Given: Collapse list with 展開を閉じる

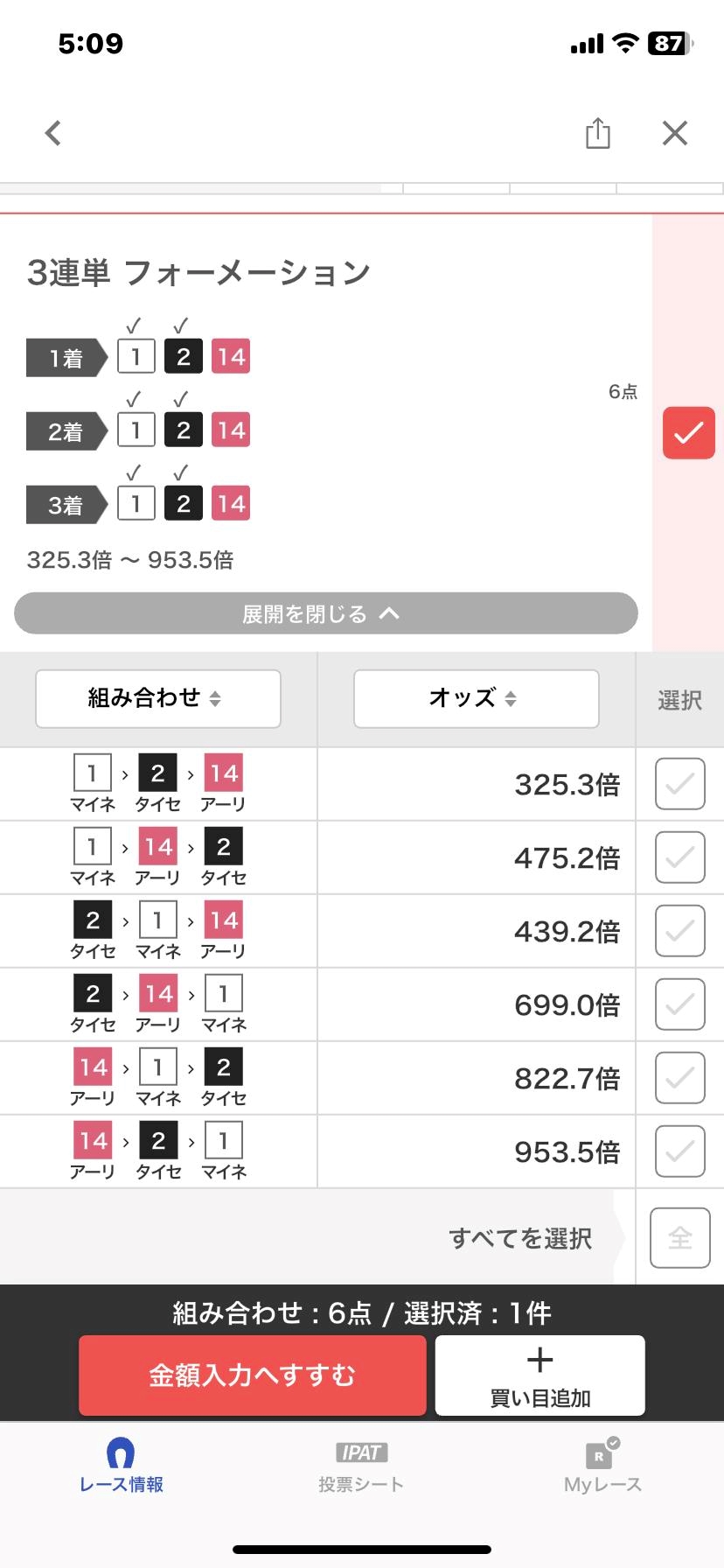Looking at the screenshot, I should (x=325, y=613).
